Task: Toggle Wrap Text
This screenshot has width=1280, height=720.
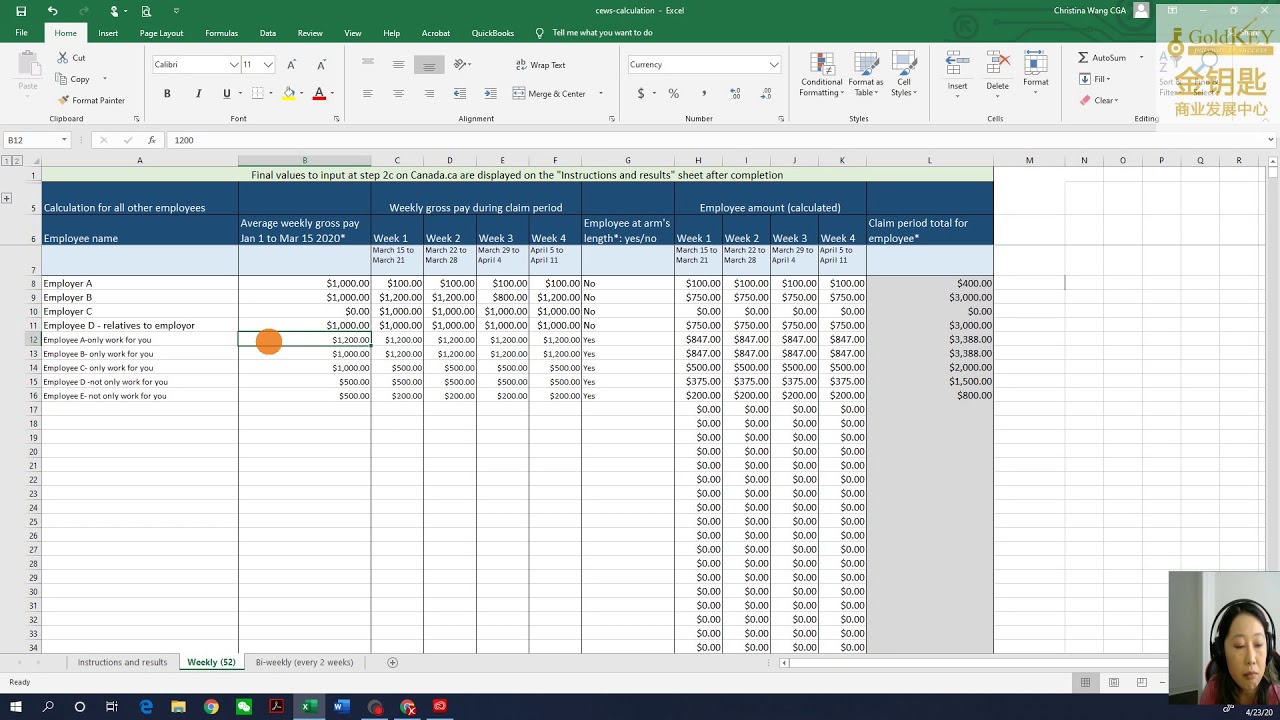Action: click(x=541, y=65)
